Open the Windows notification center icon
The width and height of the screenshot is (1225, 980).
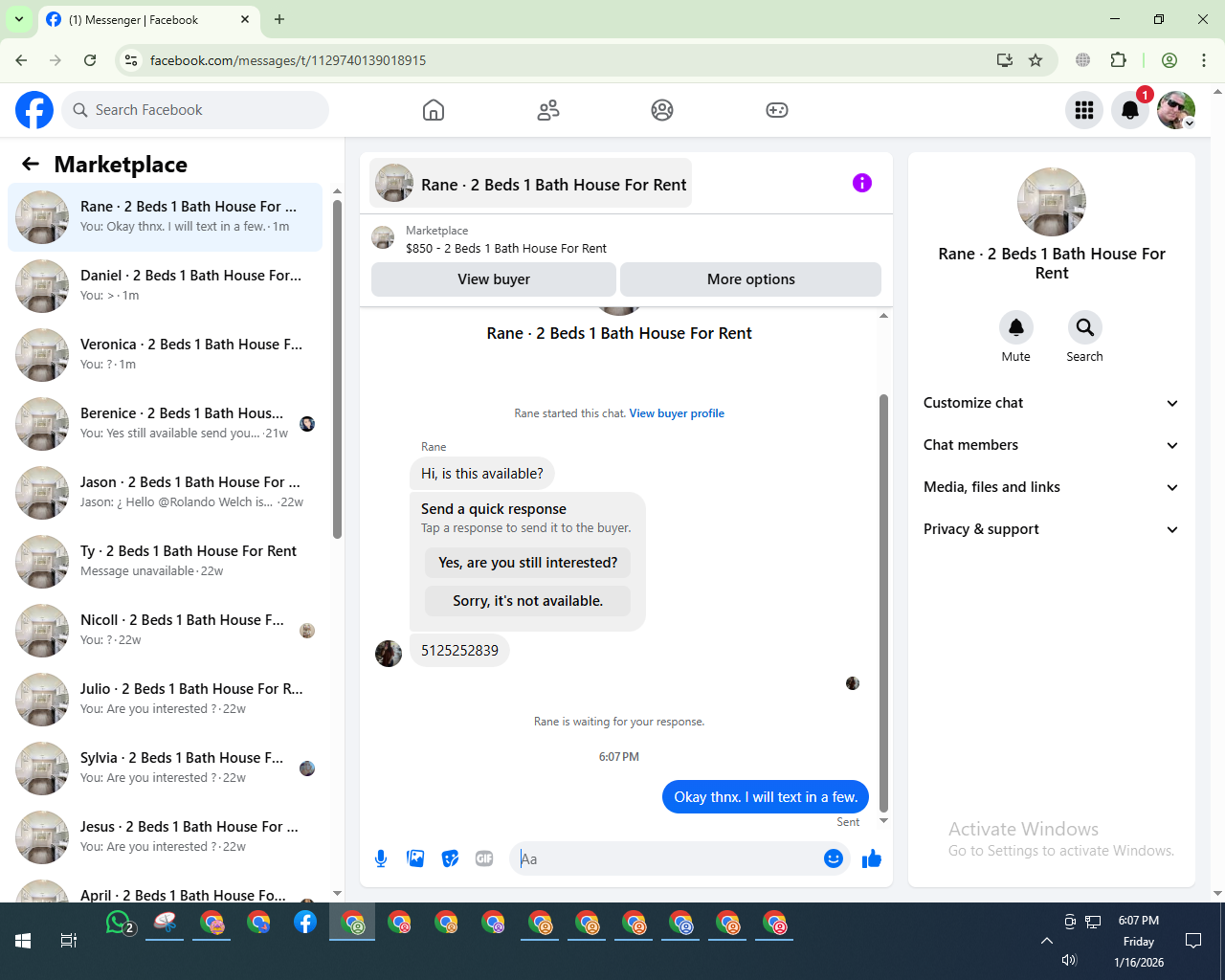(x=1193, y=941)
